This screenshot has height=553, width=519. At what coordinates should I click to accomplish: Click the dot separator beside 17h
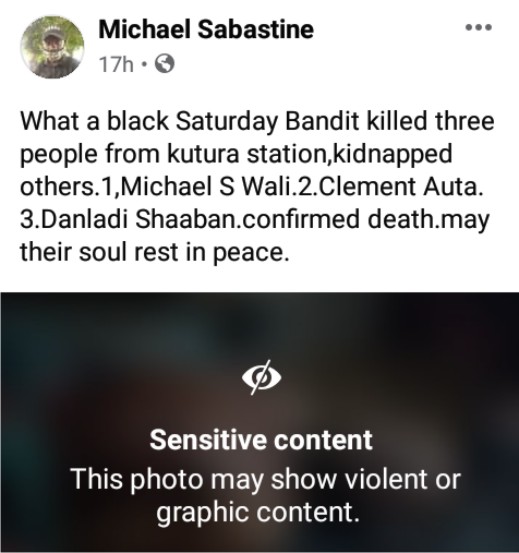pyautogui.click(x=144, y=64)
